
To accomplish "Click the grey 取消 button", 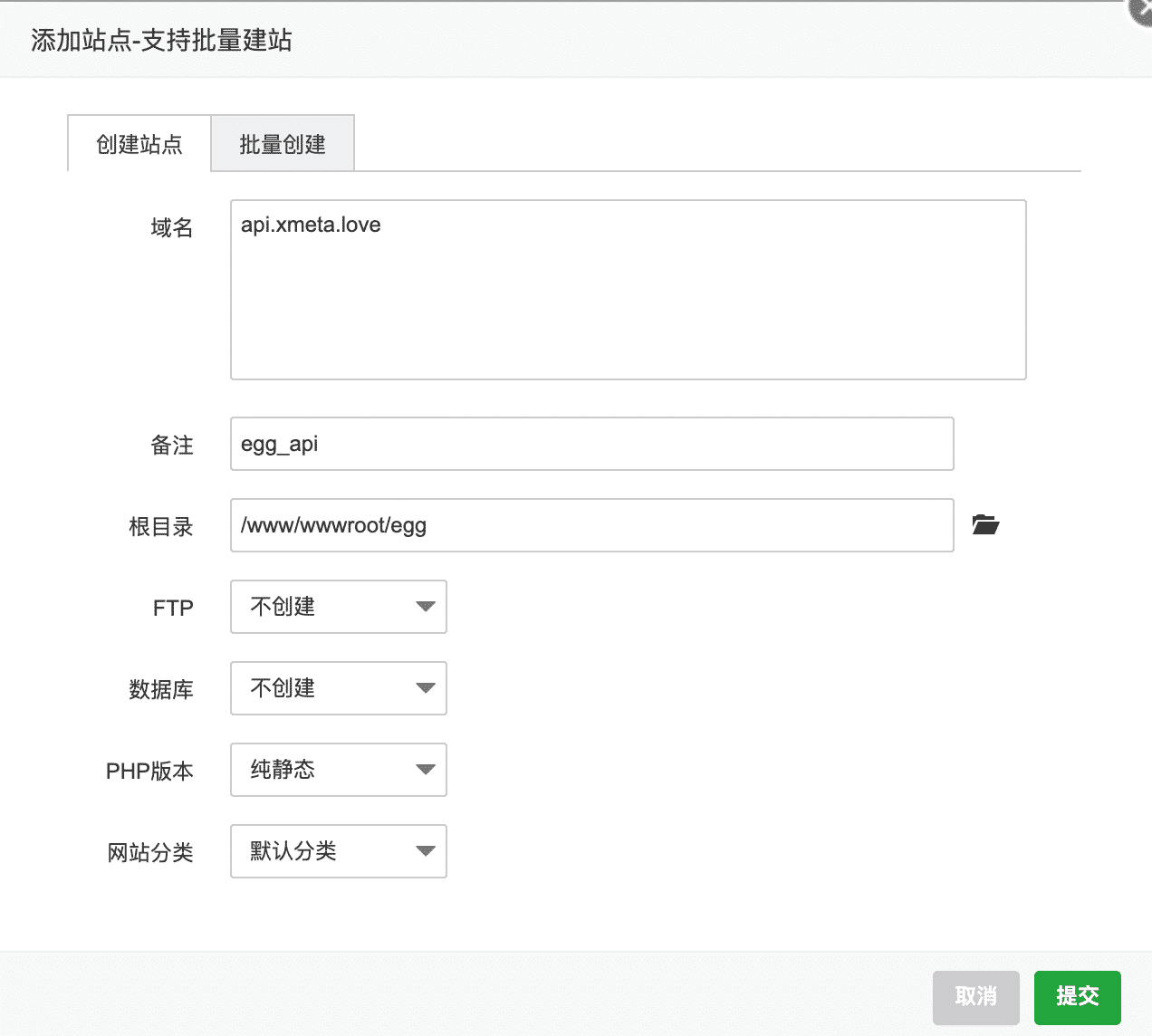I will click(975, 997).
